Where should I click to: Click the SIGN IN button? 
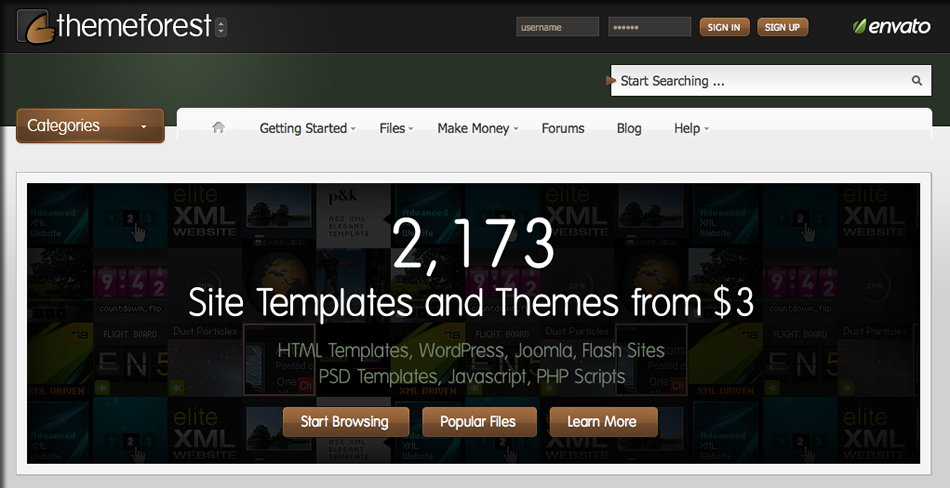click(x=724, y=27)
